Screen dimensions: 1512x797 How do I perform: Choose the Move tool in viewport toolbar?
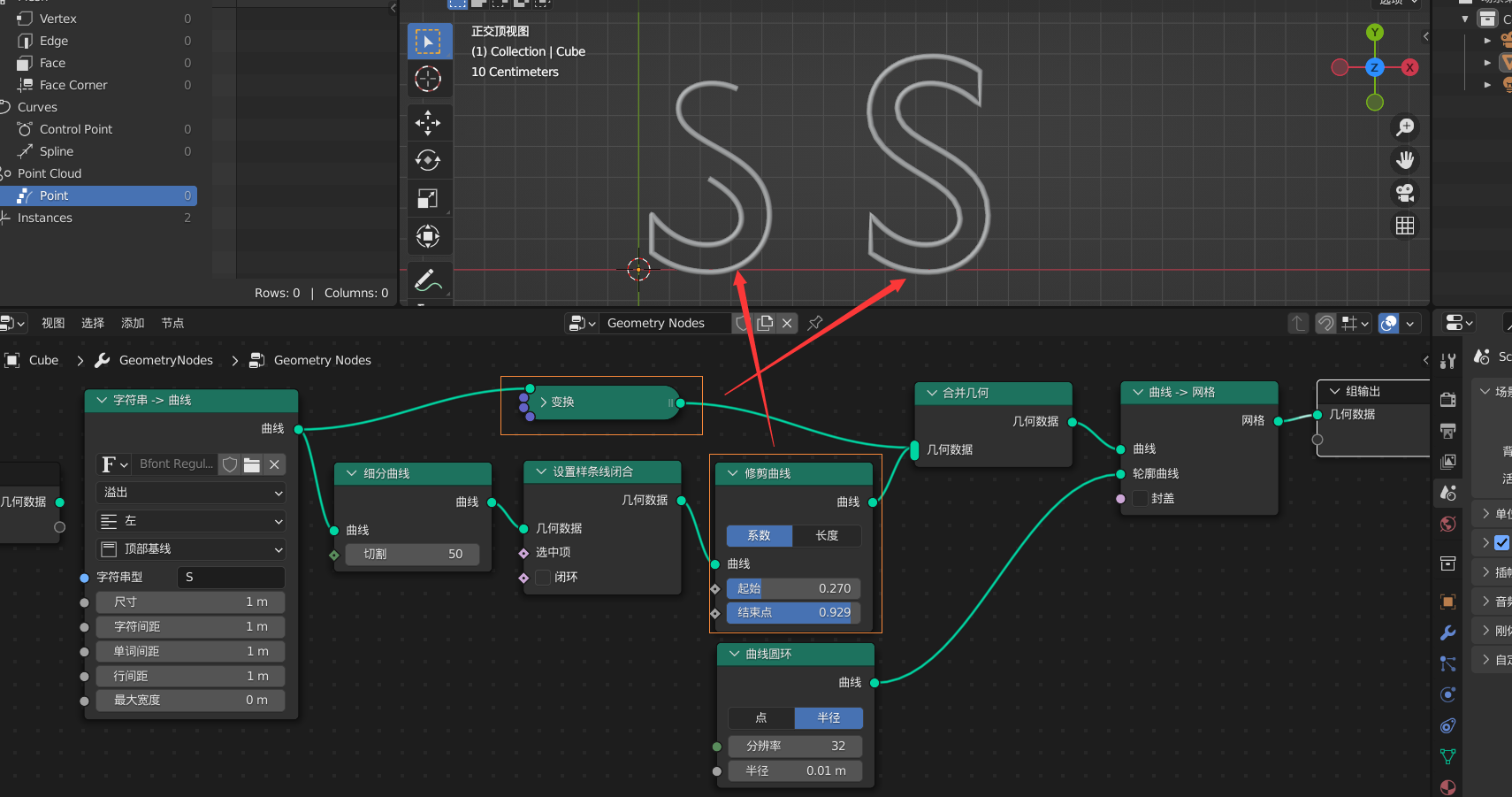(x=429, y=122)
